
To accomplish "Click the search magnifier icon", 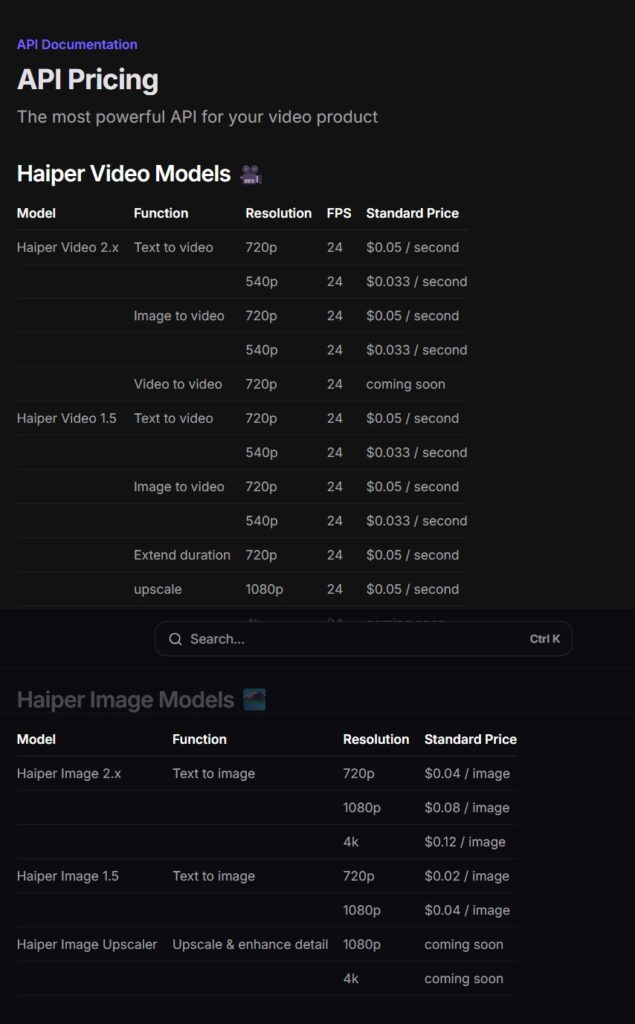I will [x=175, y=639].
